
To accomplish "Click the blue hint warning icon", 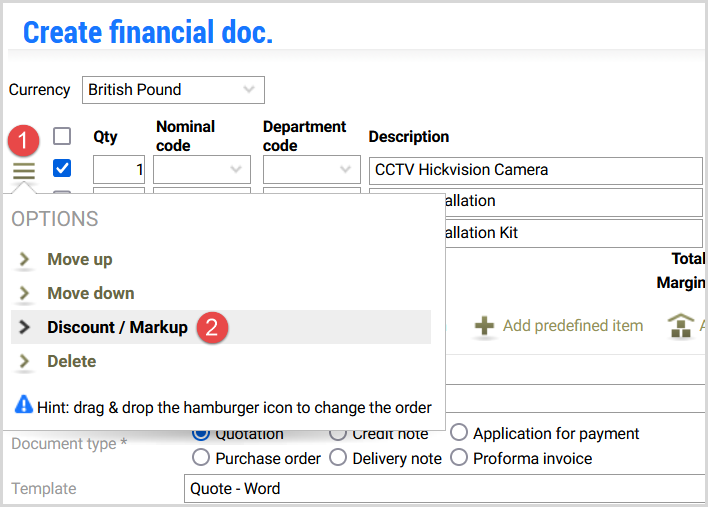I will point(23,406).
